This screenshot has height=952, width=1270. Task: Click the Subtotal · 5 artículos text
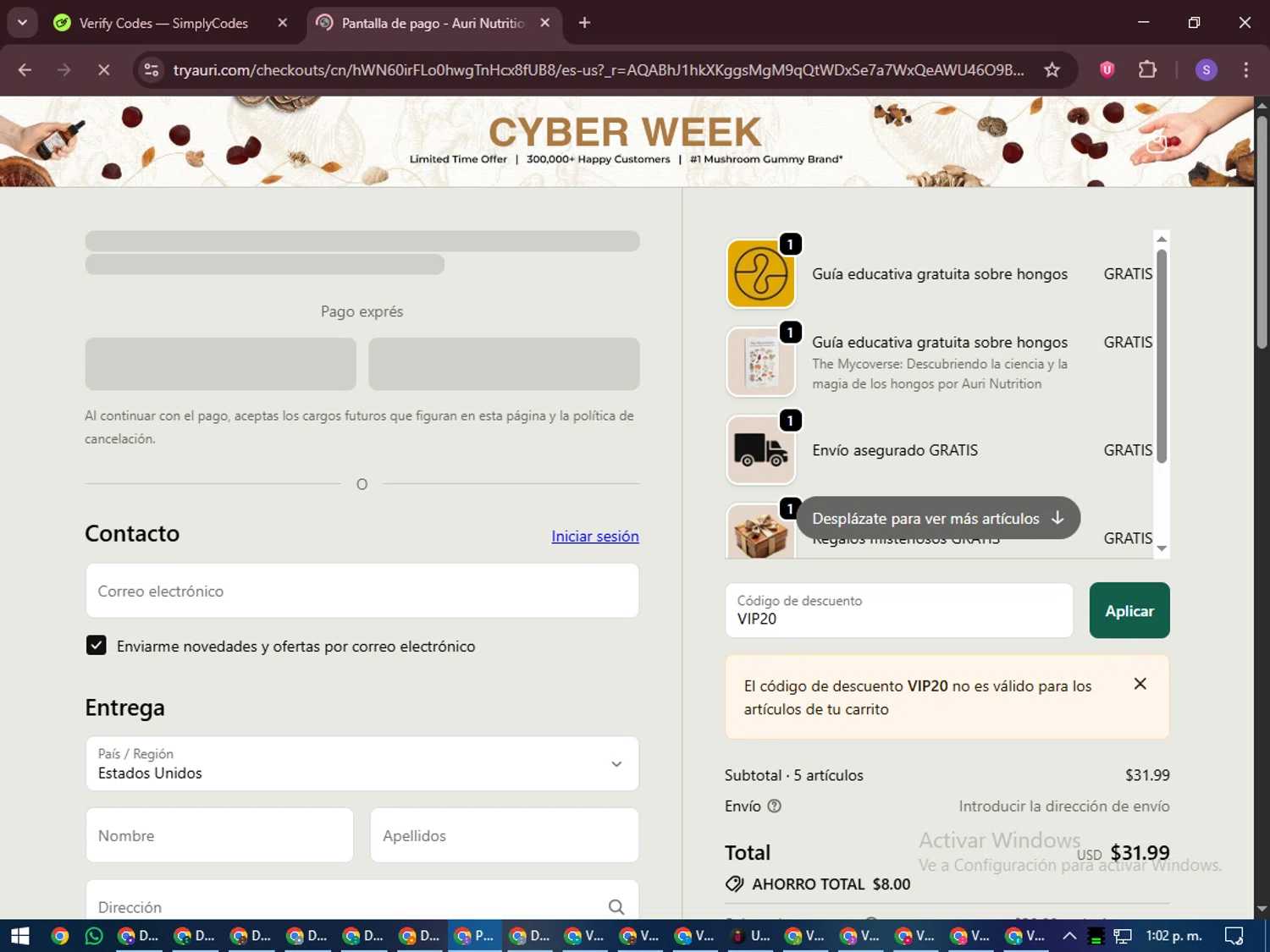click(794, 775)
